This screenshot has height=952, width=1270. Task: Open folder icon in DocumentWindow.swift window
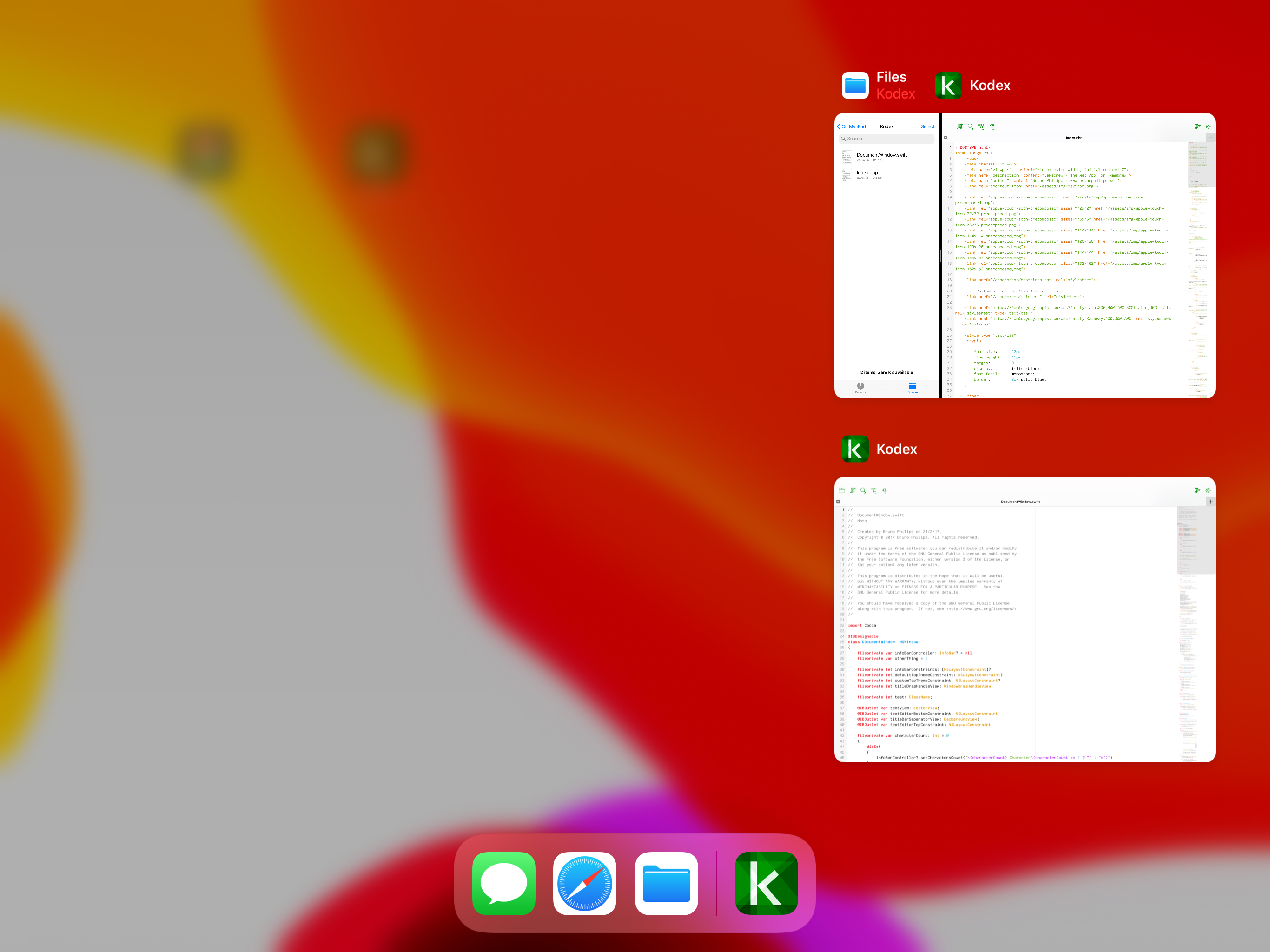pyautogui.click(x=842, y=490)
